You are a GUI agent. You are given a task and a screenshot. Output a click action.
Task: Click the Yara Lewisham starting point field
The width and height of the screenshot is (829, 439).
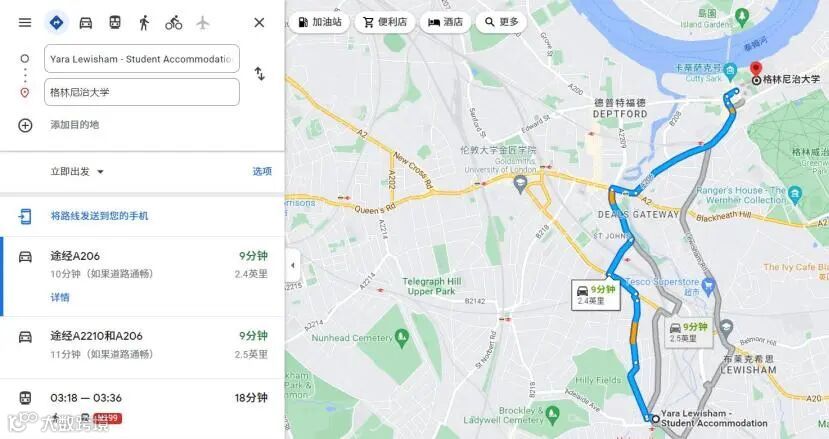tap(142, 59)
